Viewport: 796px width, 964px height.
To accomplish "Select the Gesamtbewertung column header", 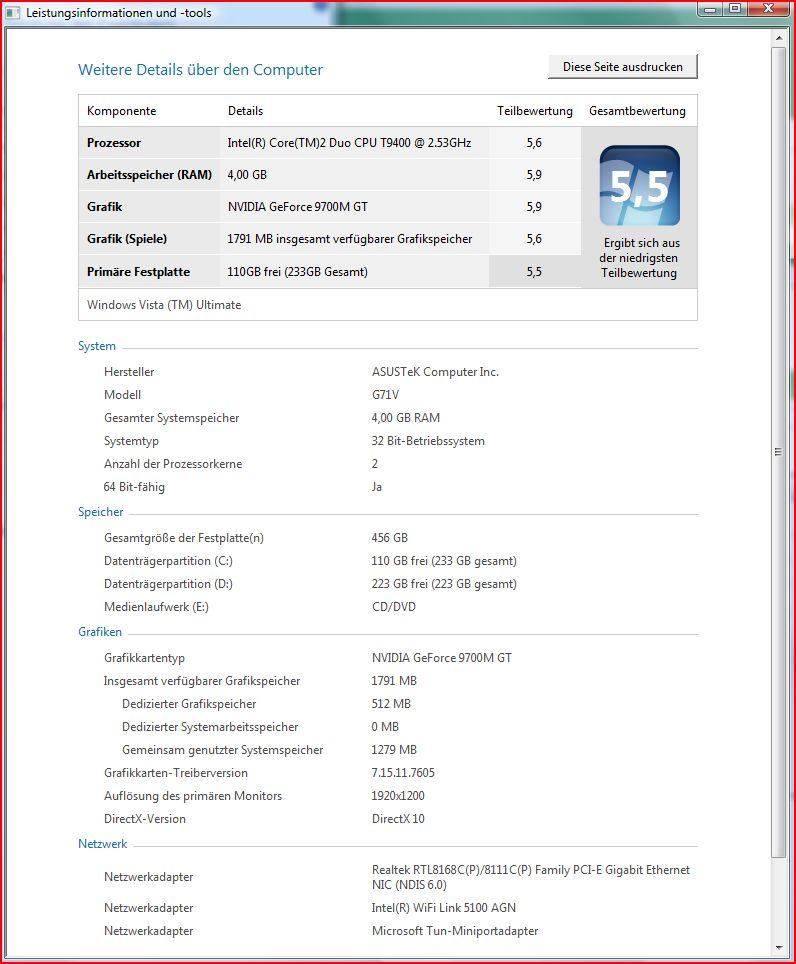I will pyautogui.click(x=637, y=111).
